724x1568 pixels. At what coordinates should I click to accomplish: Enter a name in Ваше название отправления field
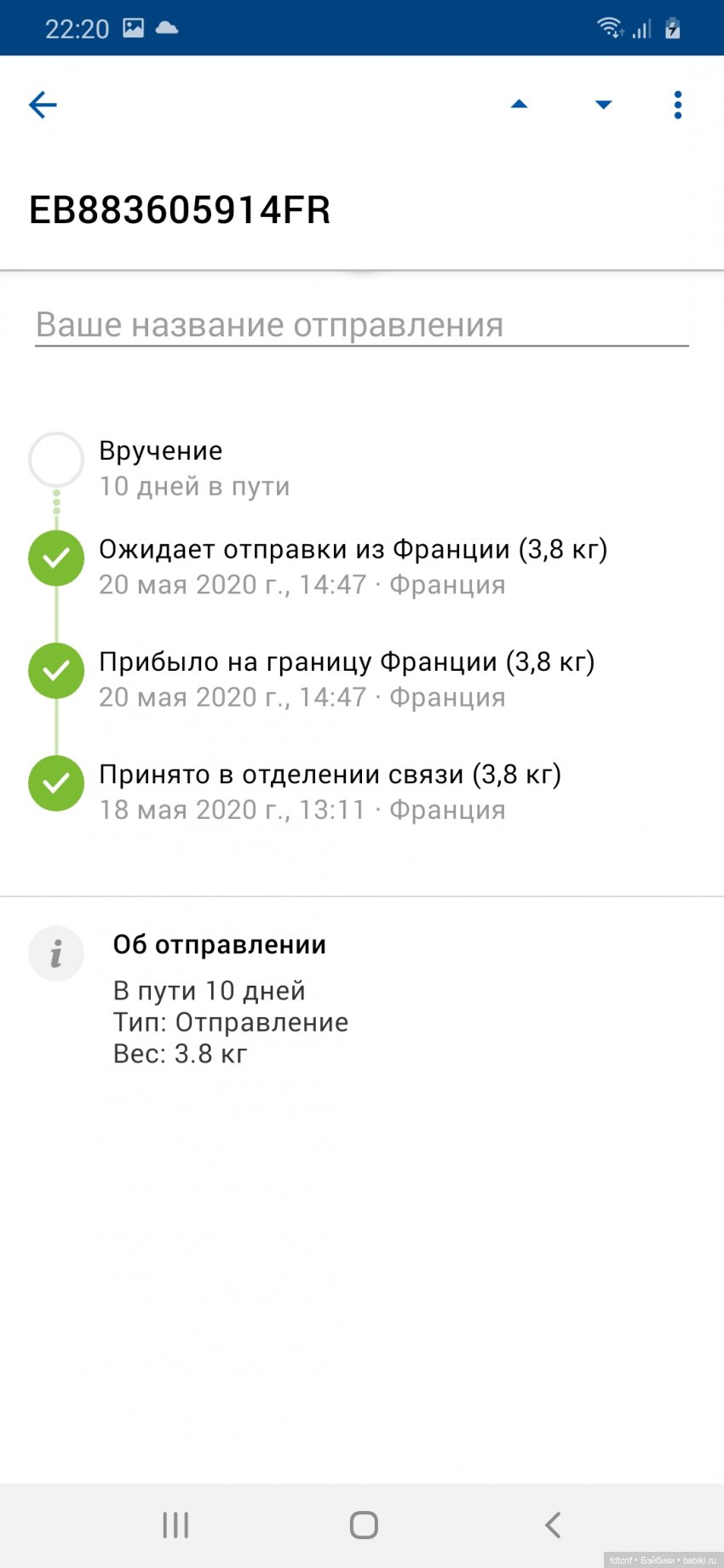tap(361, 325)
